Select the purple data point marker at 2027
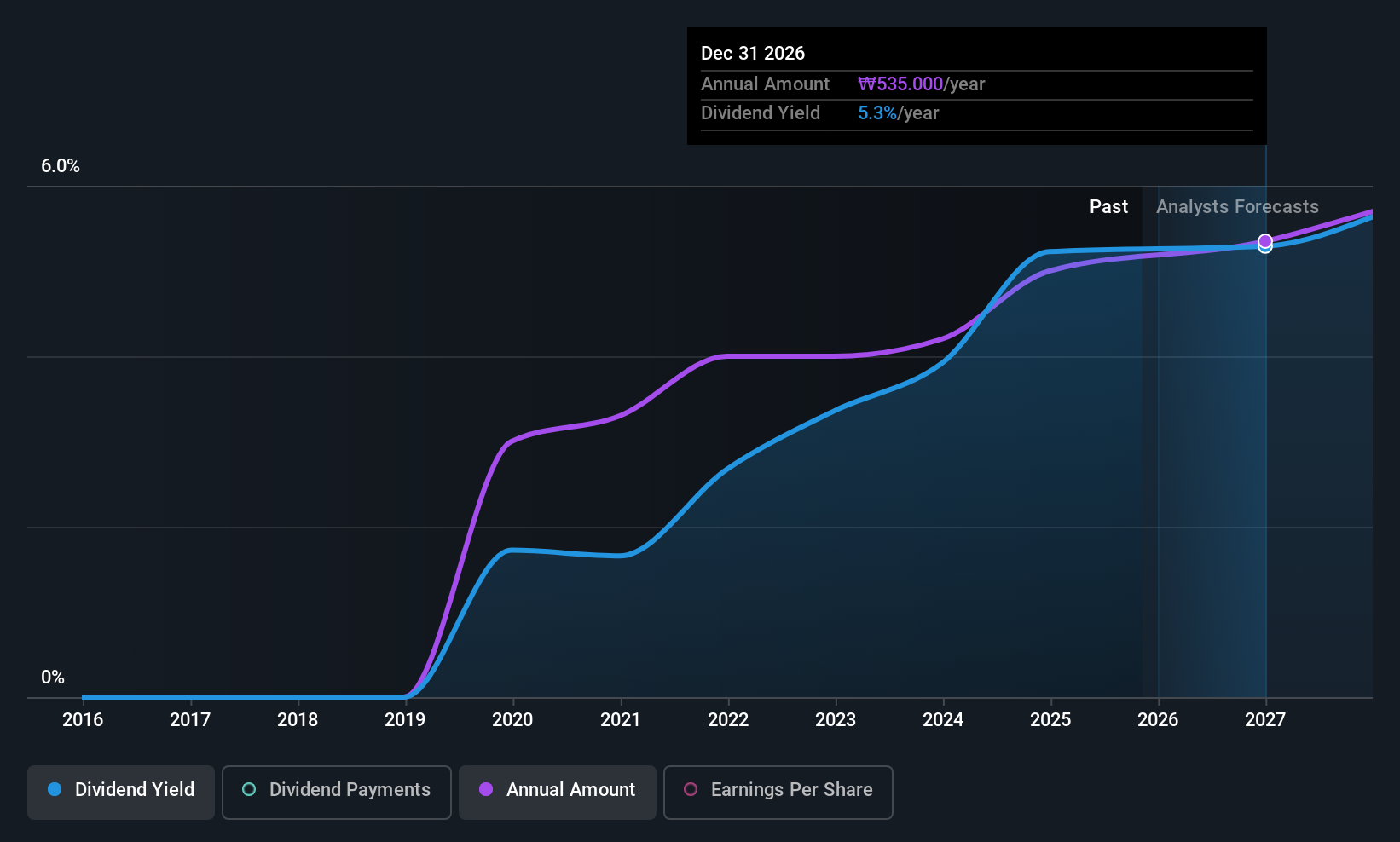The height and width of the screenshot is (842, 1400). pos(1265,241)
